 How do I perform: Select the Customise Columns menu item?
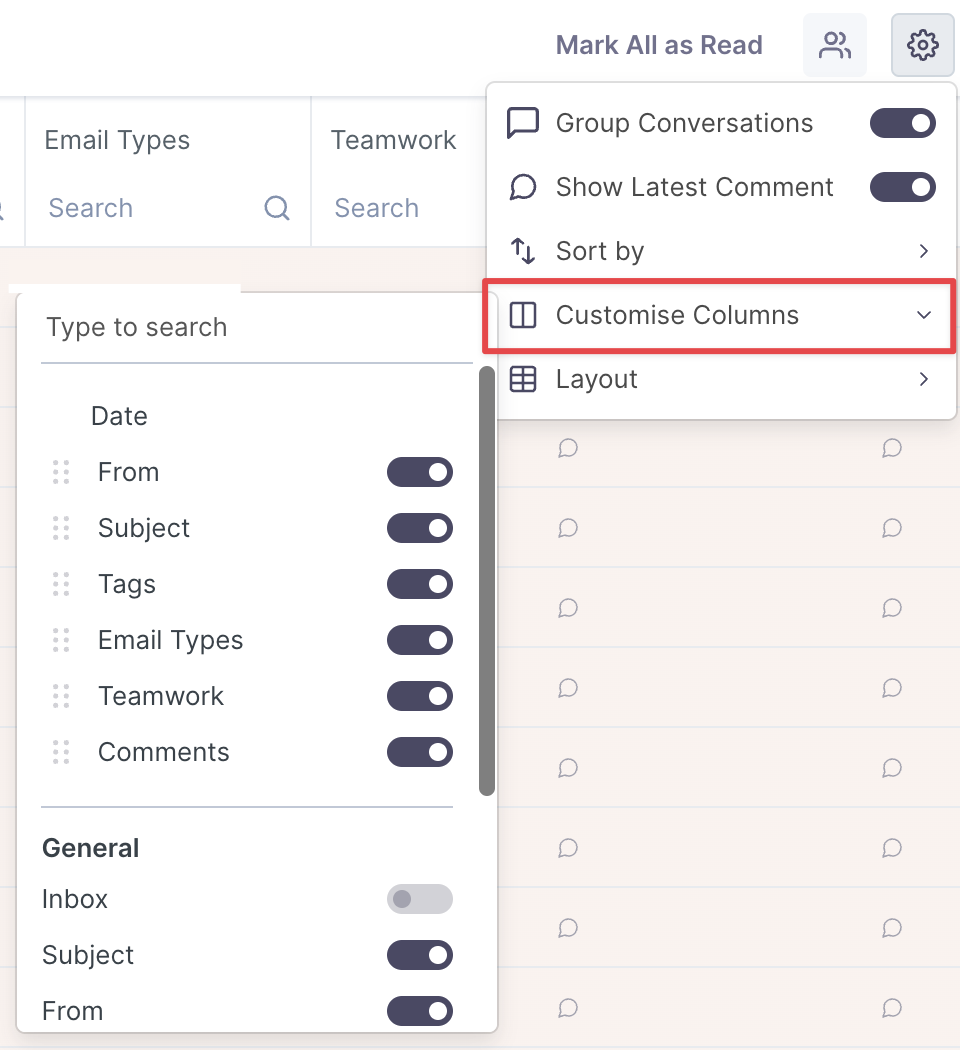point(677,315)
